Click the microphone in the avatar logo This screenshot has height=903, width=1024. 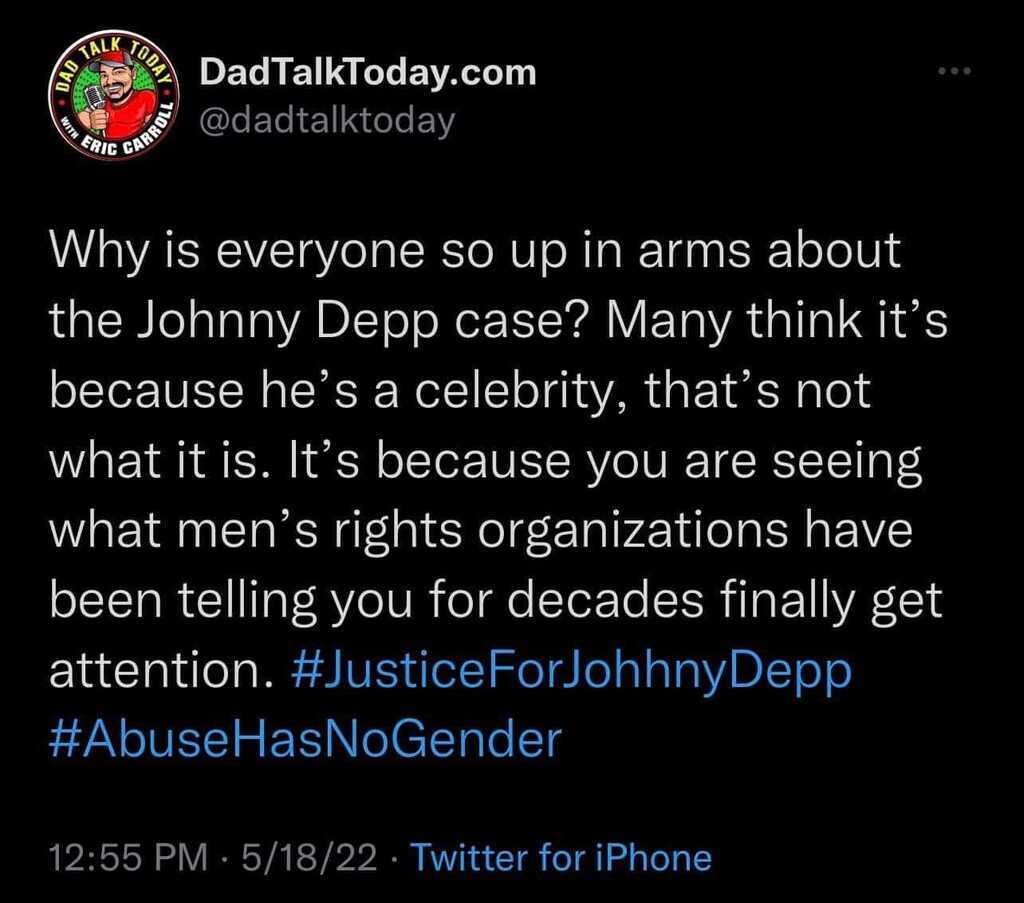tap(97, 102)
